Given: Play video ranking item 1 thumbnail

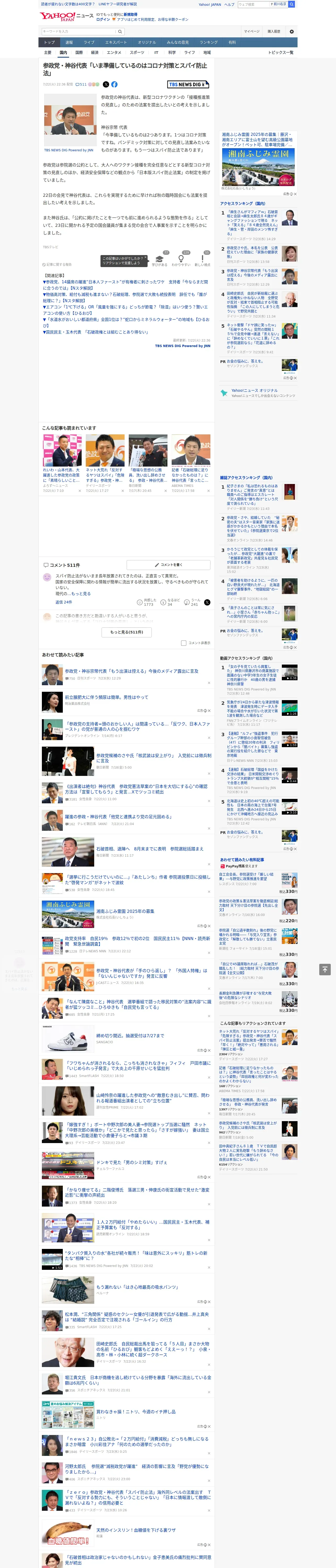Looking at the screenshot, I should click(x=289, y=672).
